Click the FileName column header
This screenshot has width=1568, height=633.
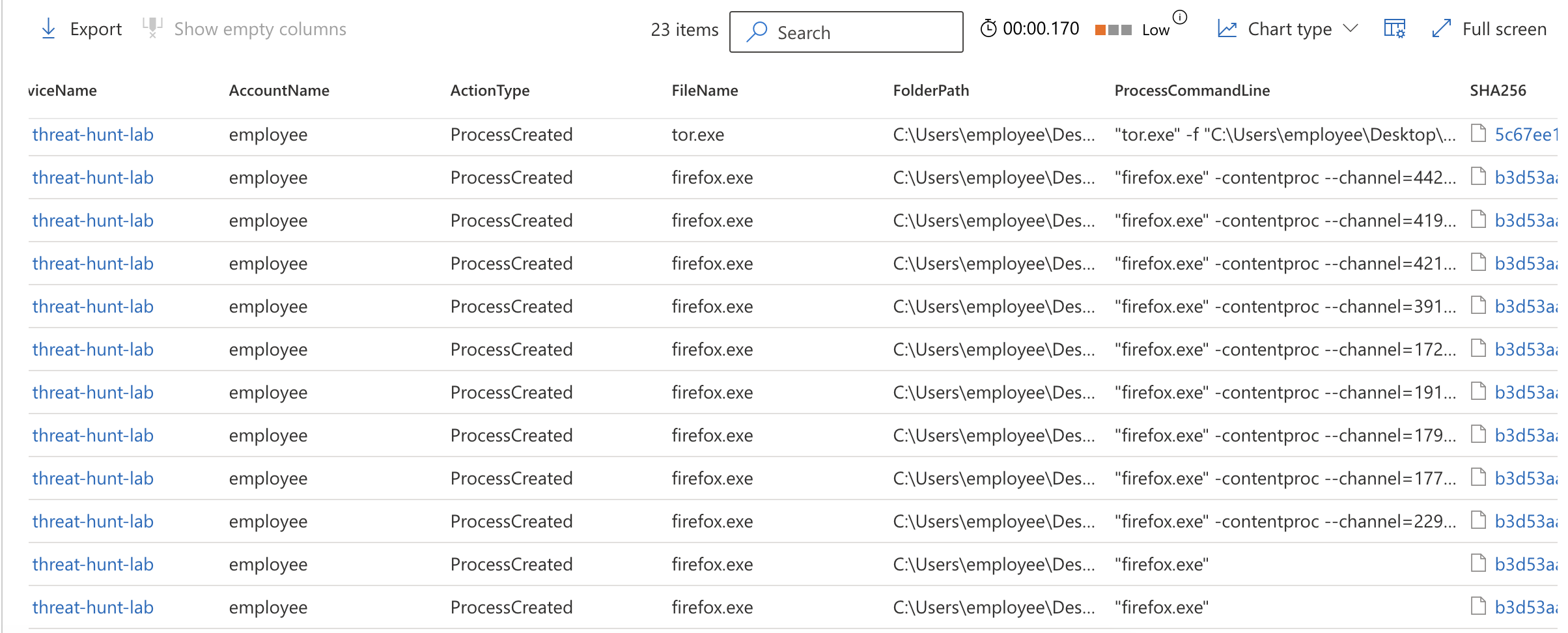tap(705, 91)
